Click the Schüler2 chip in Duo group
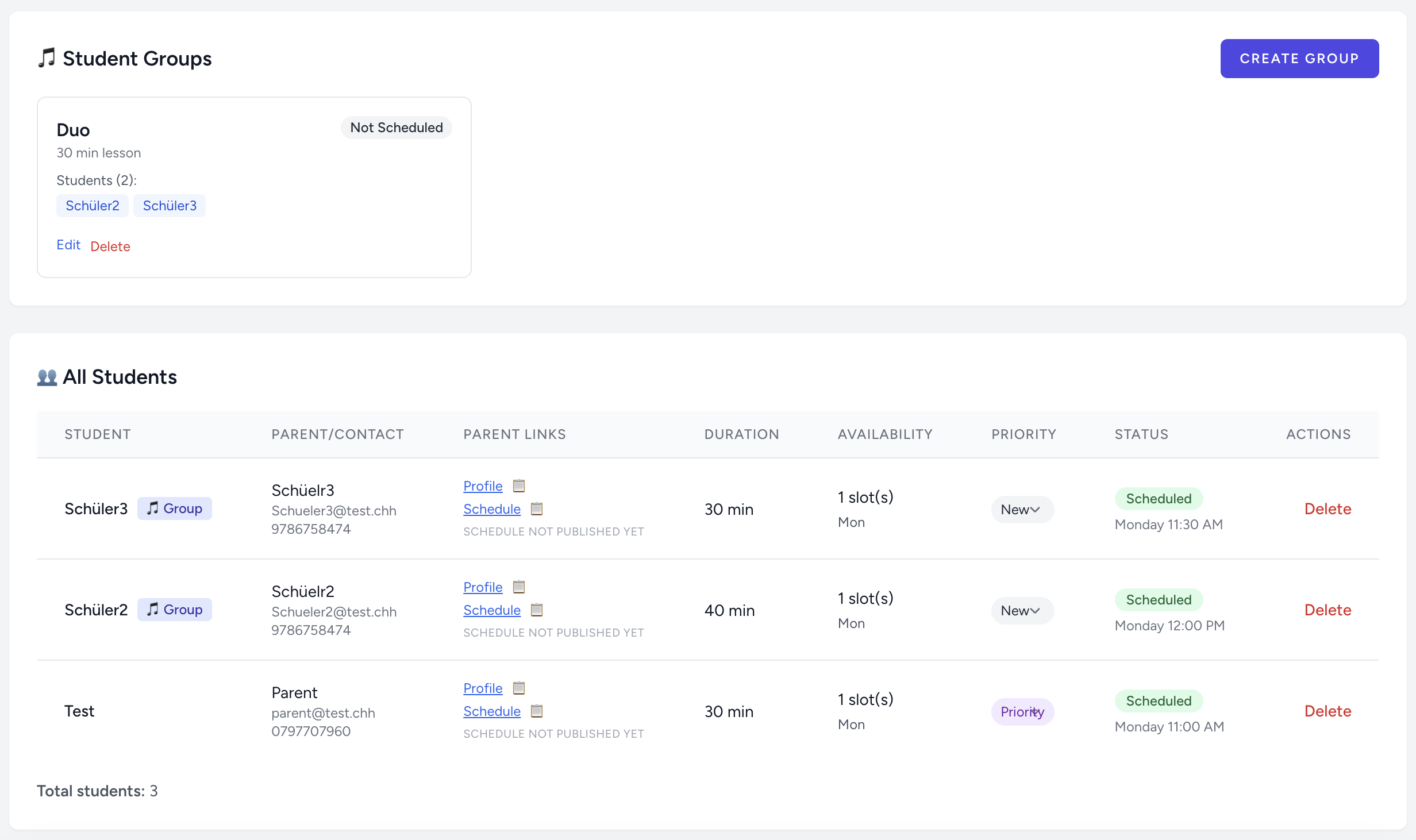The width and height of the screenshot is (1416, 840). [x=93, y=206]
